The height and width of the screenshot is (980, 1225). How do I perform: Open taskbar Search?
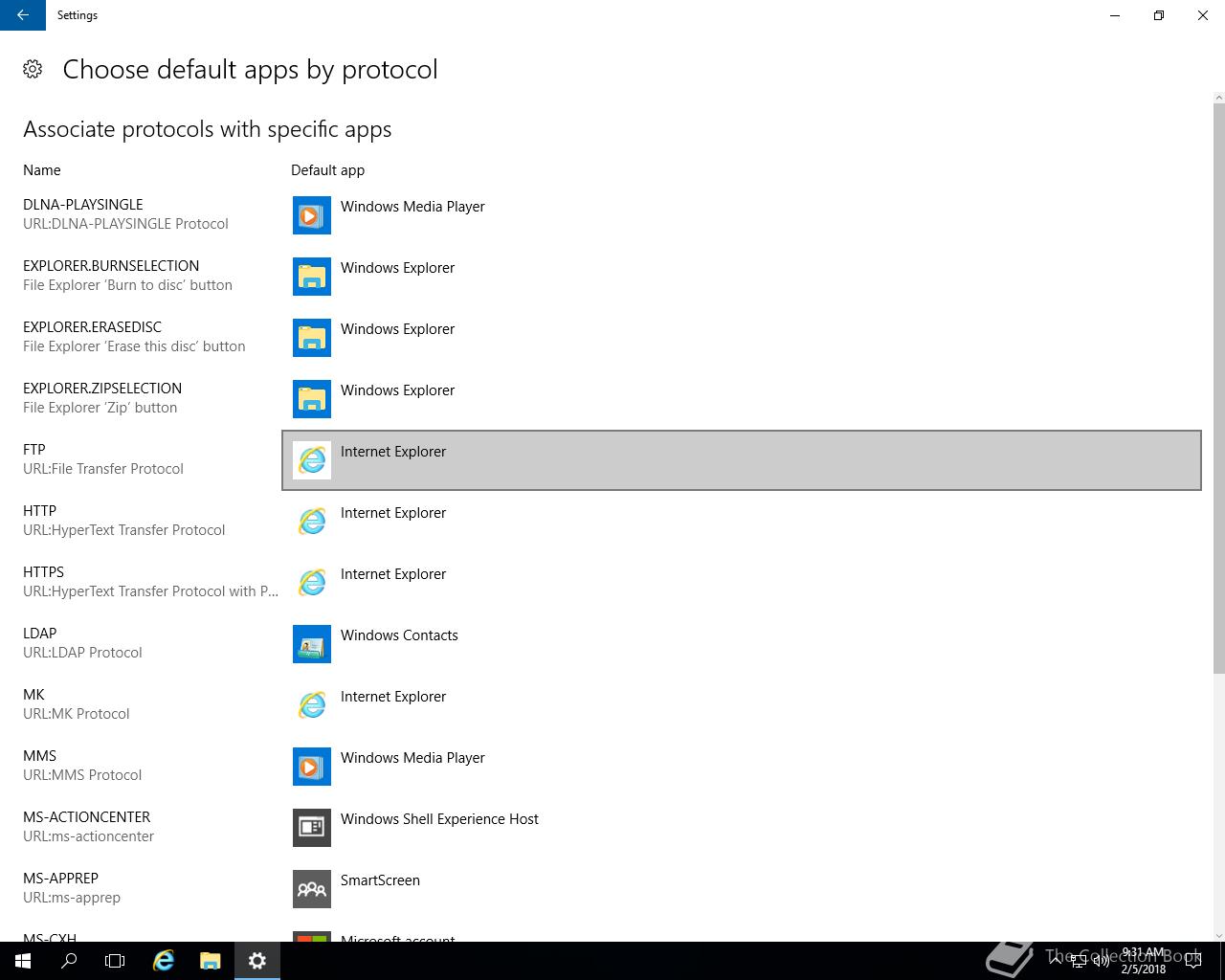(69, 961)
